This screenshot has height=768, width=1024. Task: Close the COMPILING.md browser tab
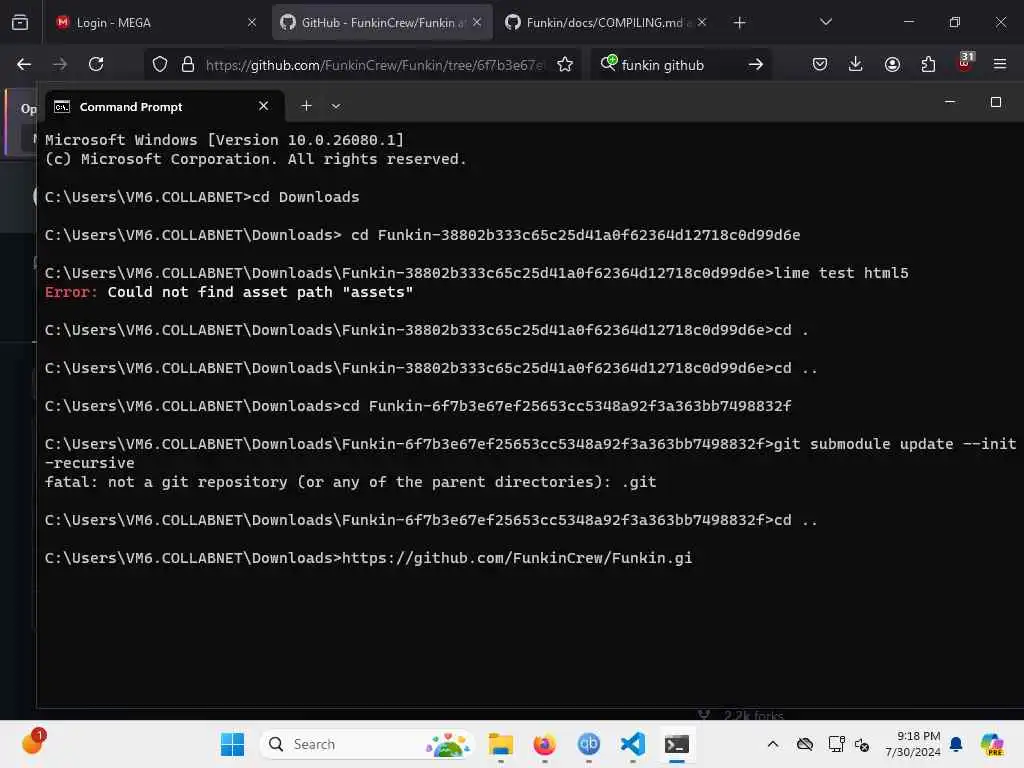(x=702, y=23)
